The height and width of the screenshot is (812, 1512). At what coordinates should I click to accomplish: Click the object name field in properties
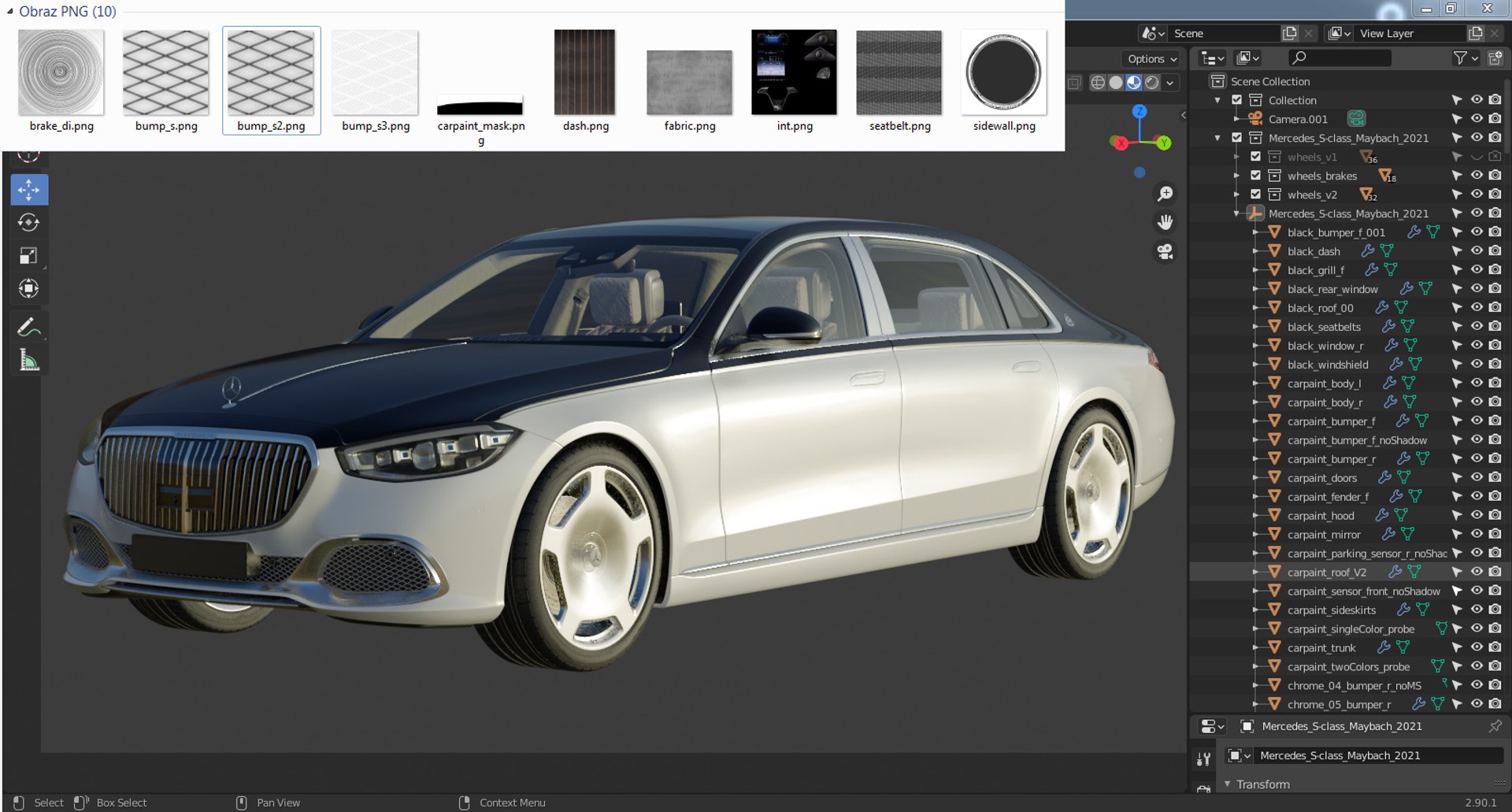pos(1378,755)
